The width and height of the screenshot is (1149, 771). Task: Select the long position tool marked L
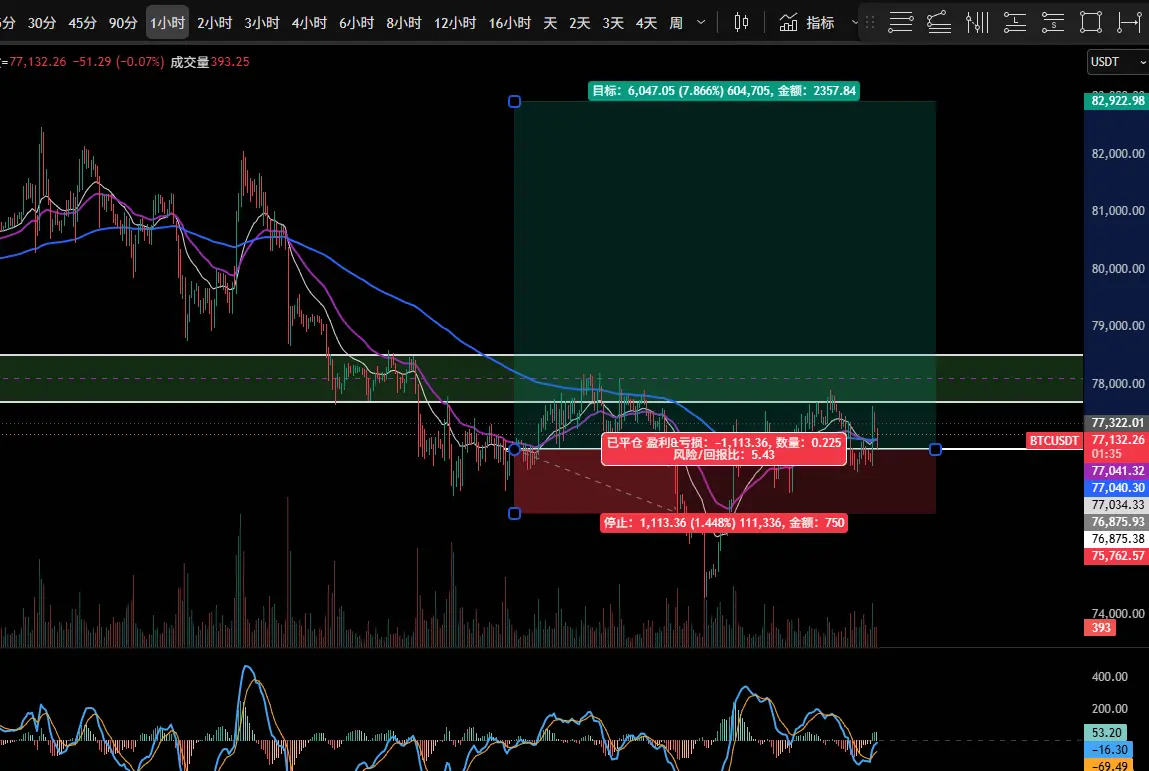(x=1015, y=23)
